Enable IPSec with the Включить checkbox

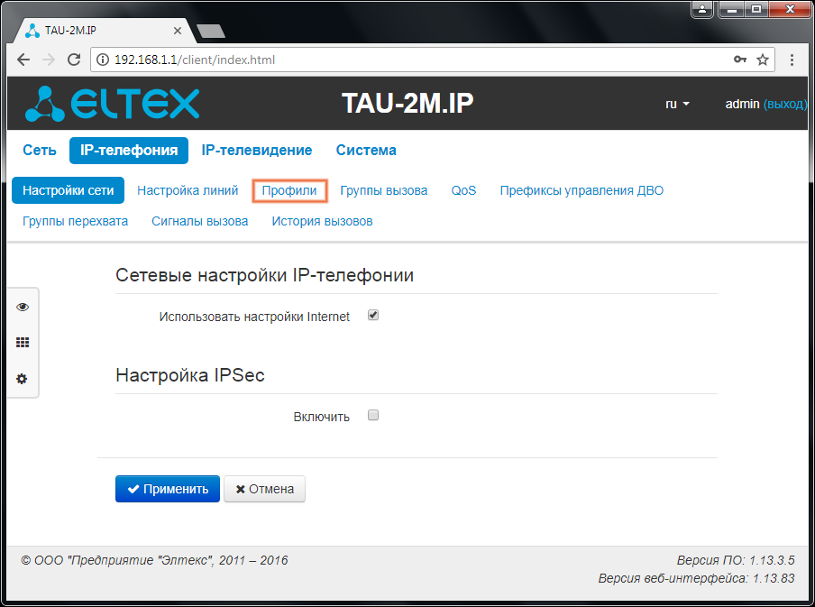coord(373,415)
